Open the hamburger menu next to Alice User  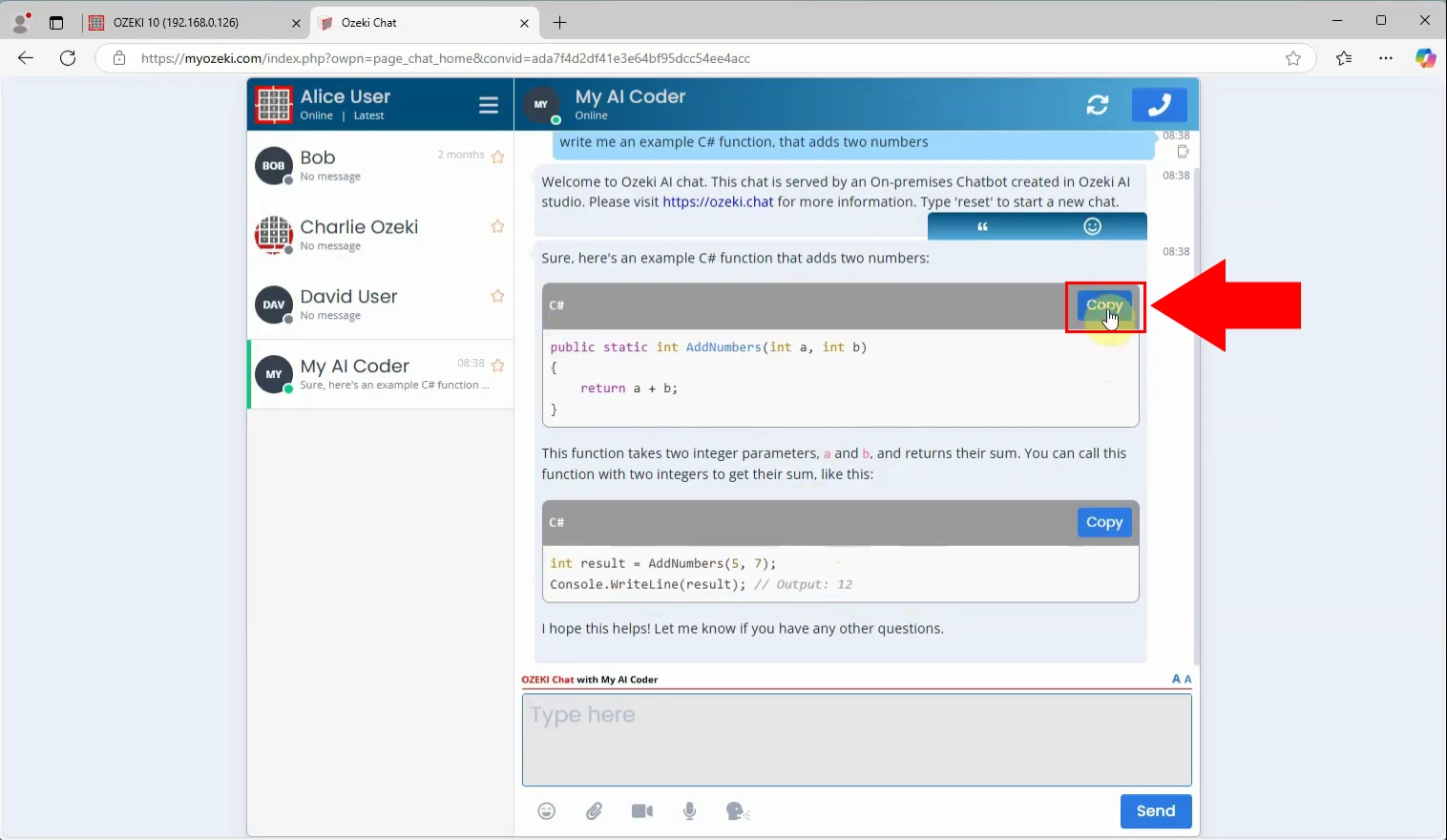489,105
